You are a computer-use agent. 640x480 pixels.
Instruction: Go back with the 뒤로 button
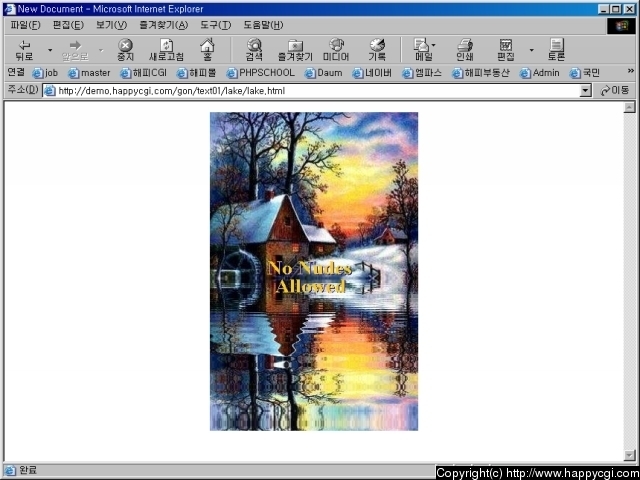point(24,50)
